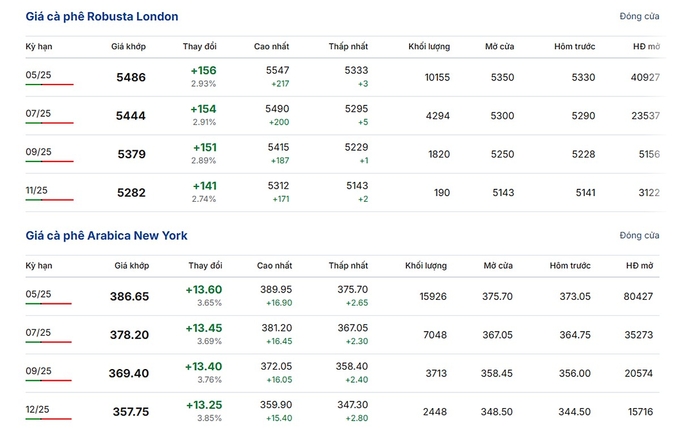The height and width of the screenshot is (428, 680).
Task: Click the volume value 4294
Action: (x=438, y=116)
